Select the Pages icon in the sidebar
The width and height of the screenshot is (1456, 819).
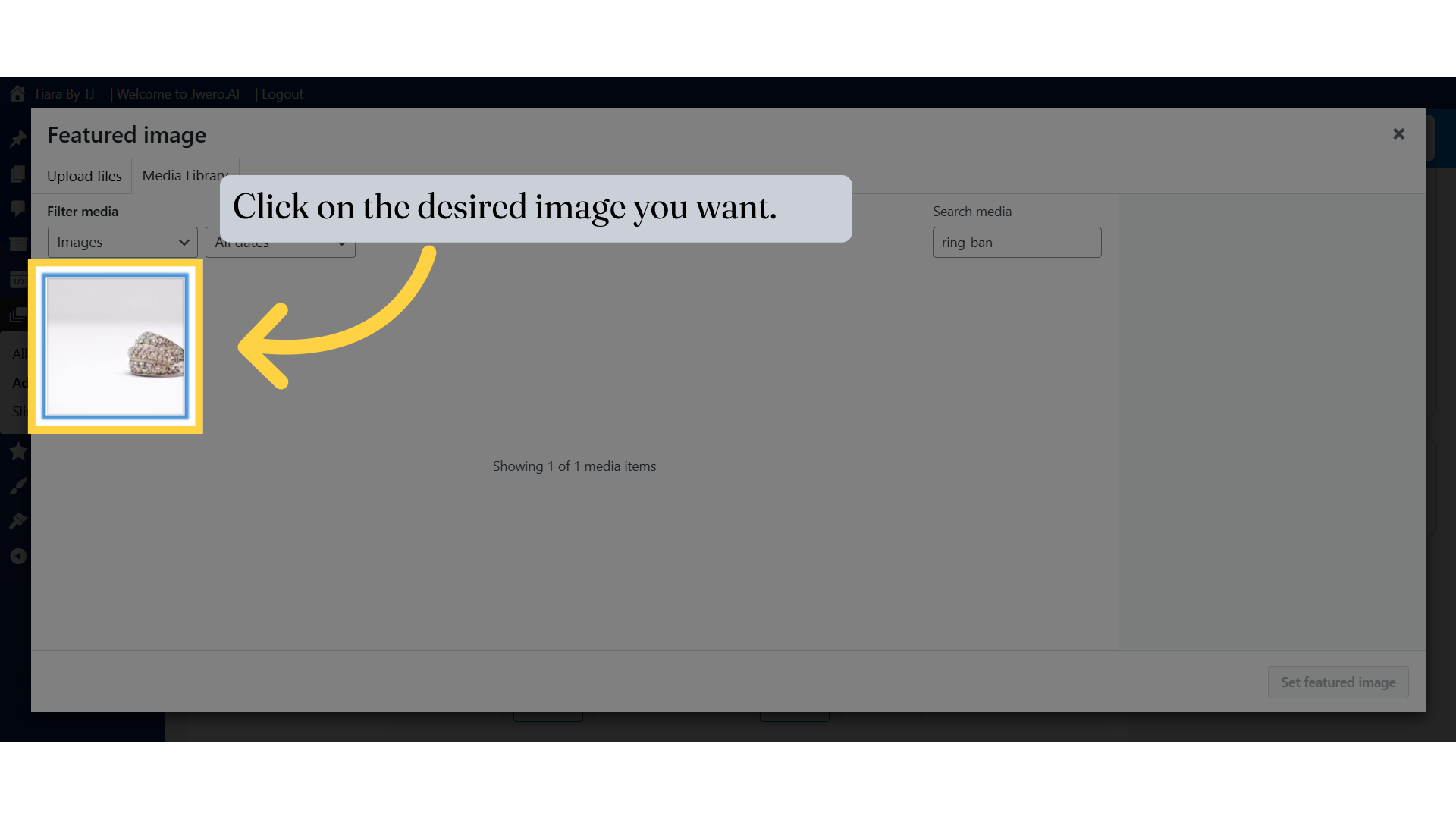coord(17,174)
